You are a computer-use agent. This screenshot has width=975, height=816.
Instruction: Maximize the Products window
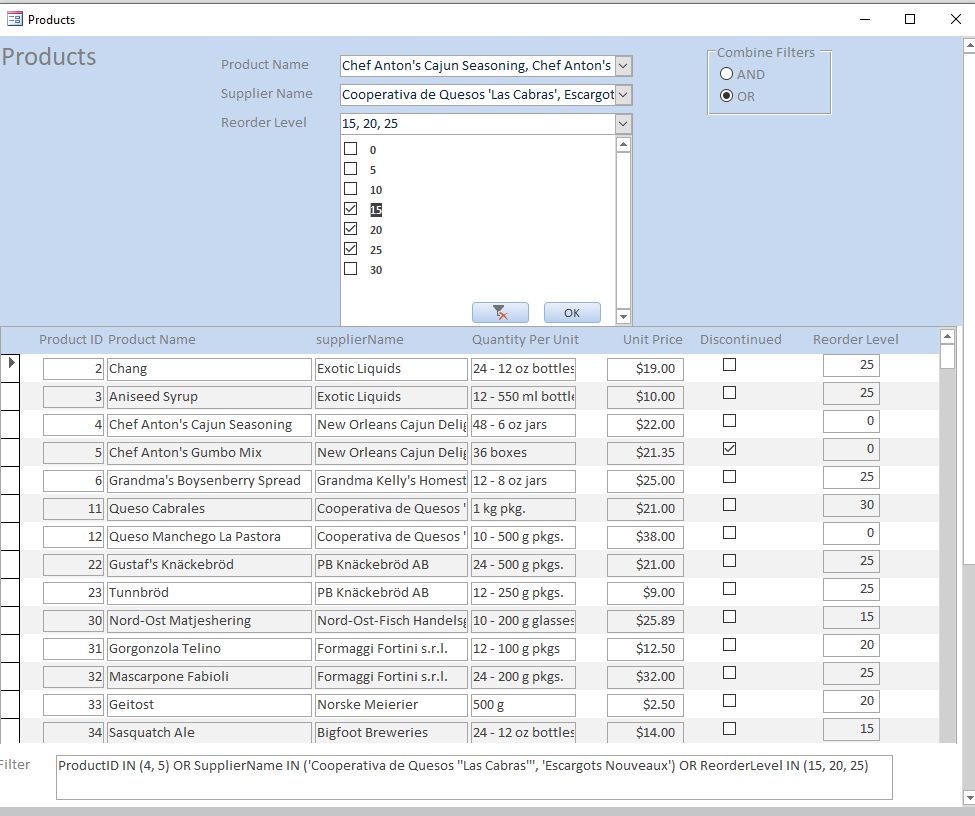910,19
